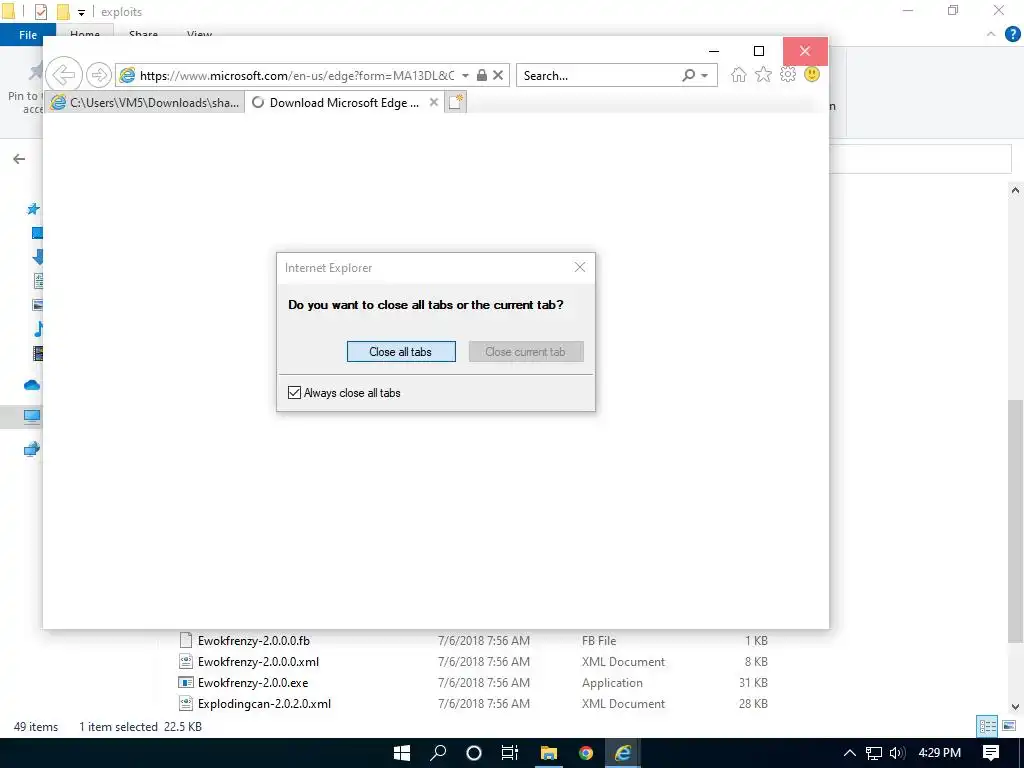Viewport: 1024px width, 768px height.
Task: Open Google Chrome from taskbar
Action: coord(586,753)
